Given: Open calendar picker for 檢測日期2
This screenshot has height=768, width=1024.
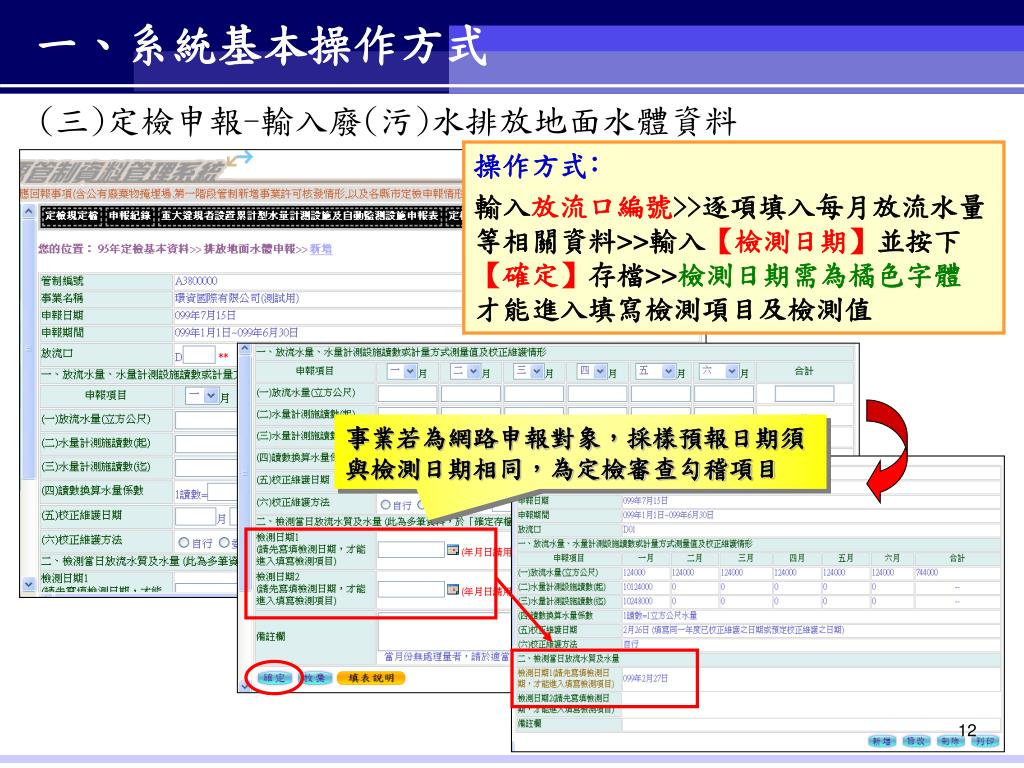Looking at the screenshot, I should [453, 590].
